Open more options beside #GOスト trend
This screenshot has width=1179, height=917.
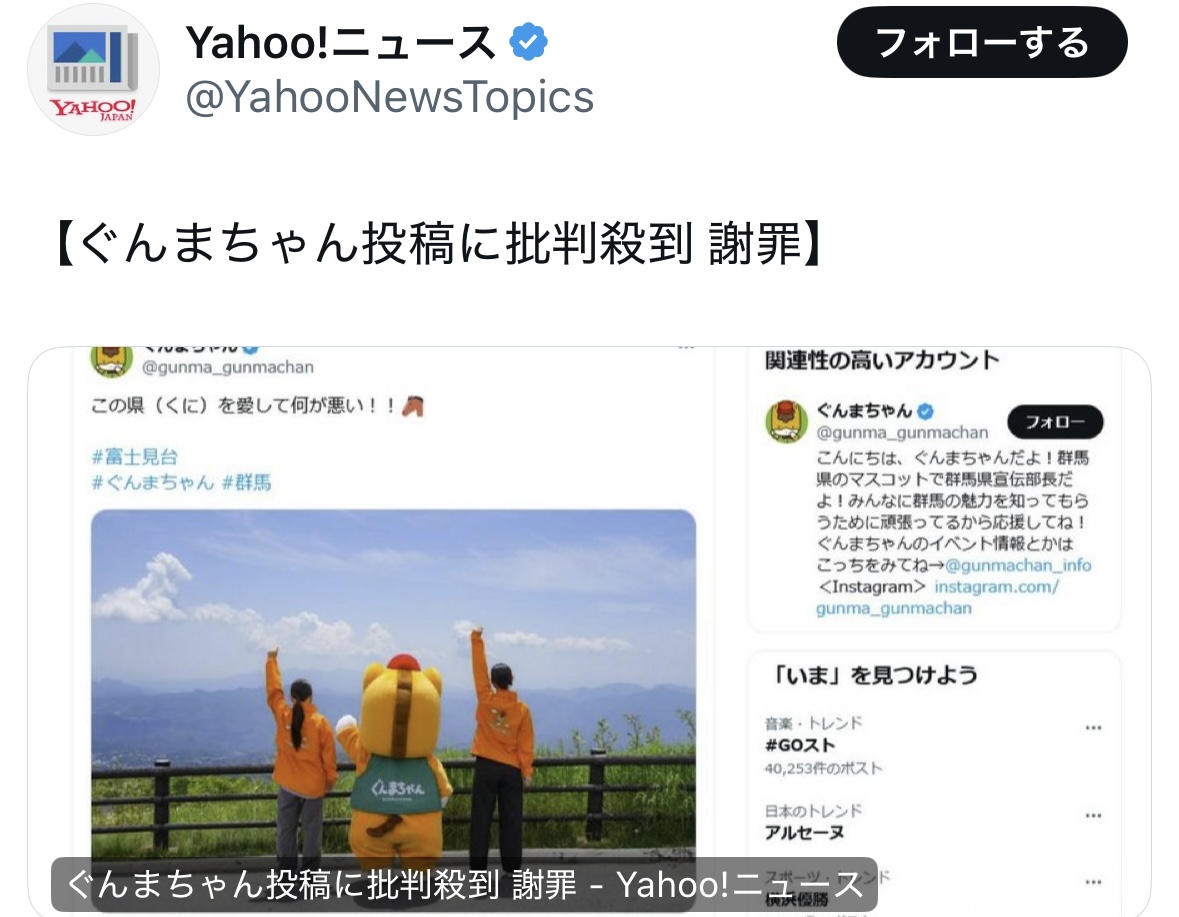tap(1093, 728)
